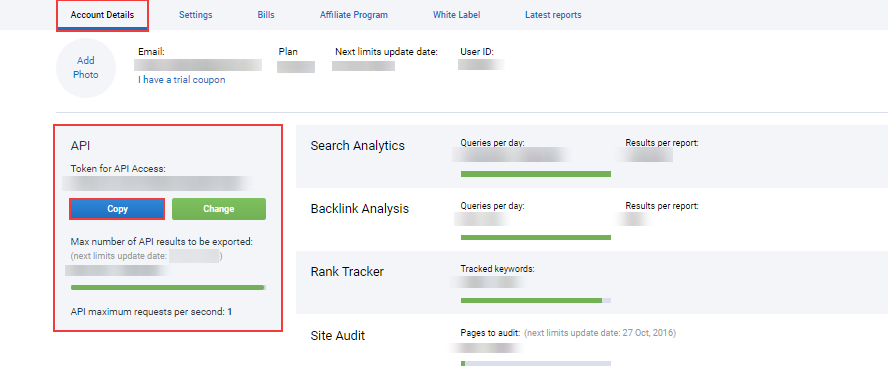Click the API results usage progress bar
This screenshot has height=374, width=888.
(168, 288)
